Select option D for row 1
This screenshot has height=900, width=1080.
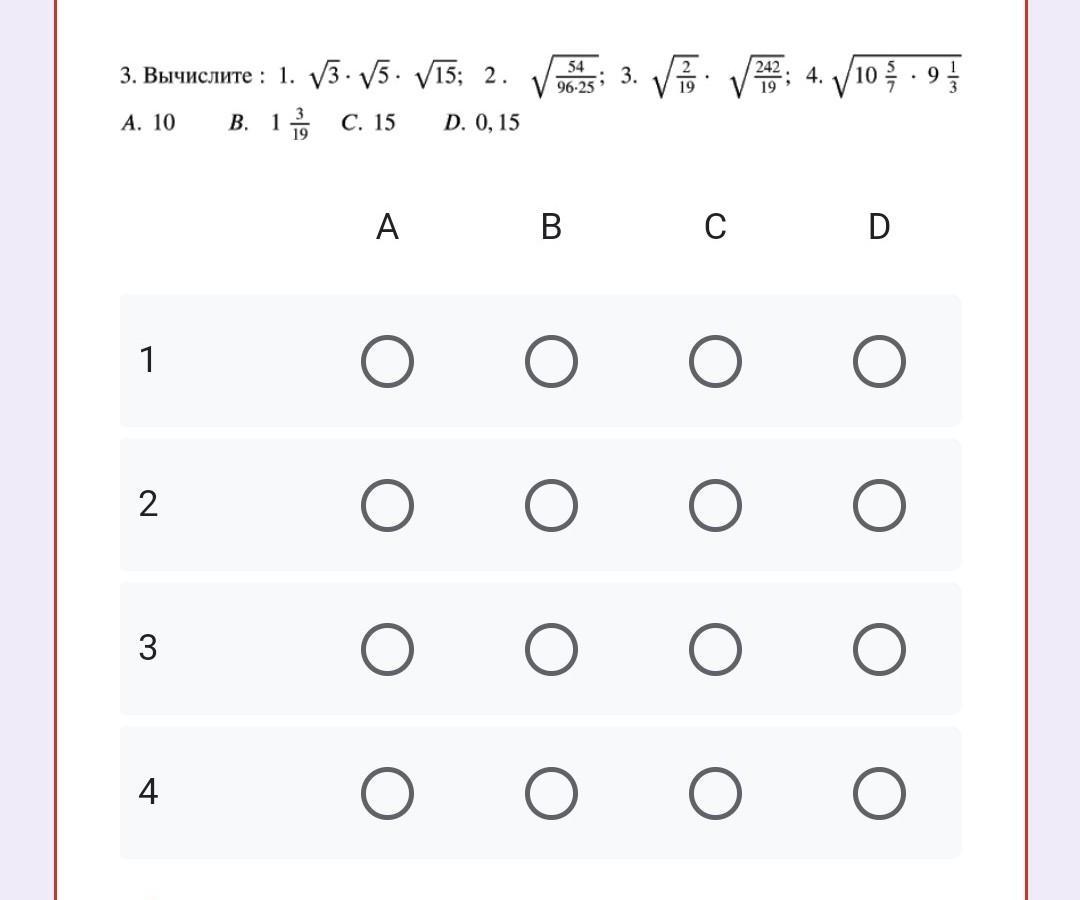click(879, 362)
